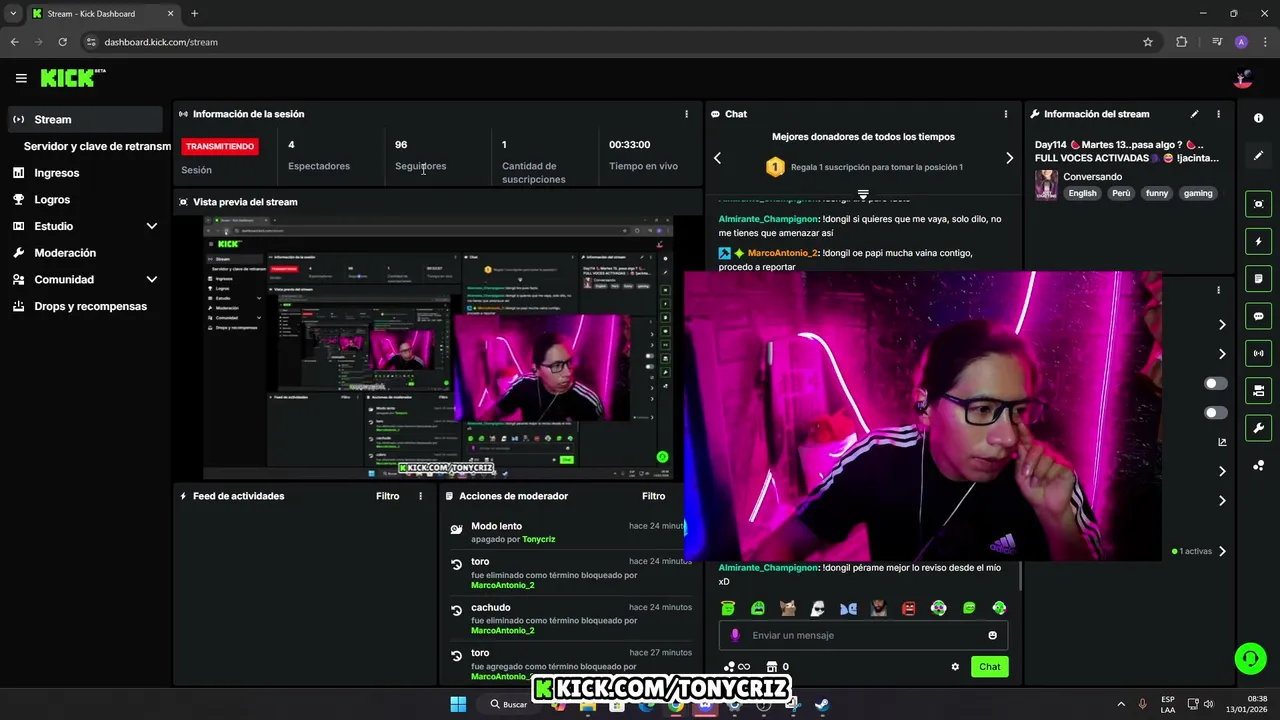Expand the Comunidad sidebar section
This screenshot has width=1280, height=720.
click(x=151, y=280)
